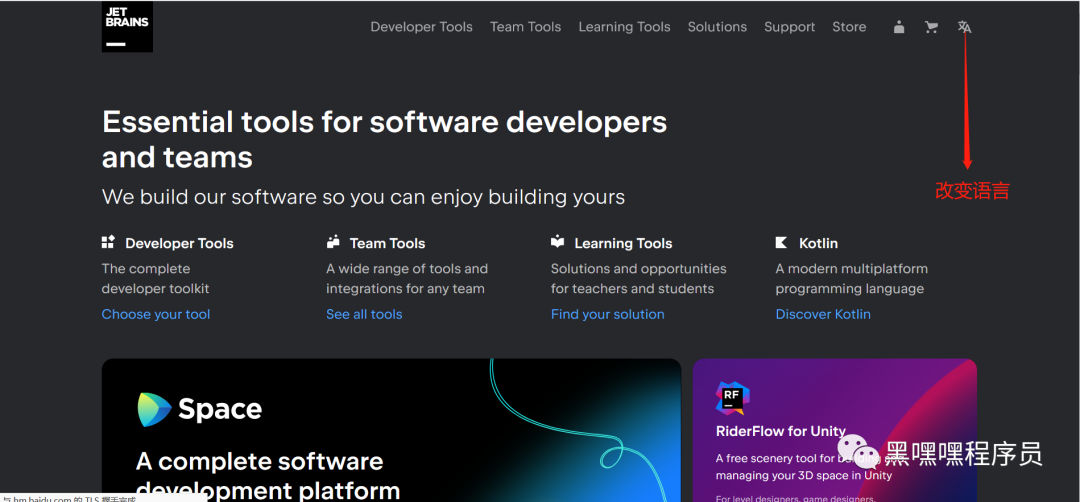Image resolution: width=1080 pixels, height=502 pixels.
Task: Follow the 'Discover Kotlin' link
Action: [823, 314]
